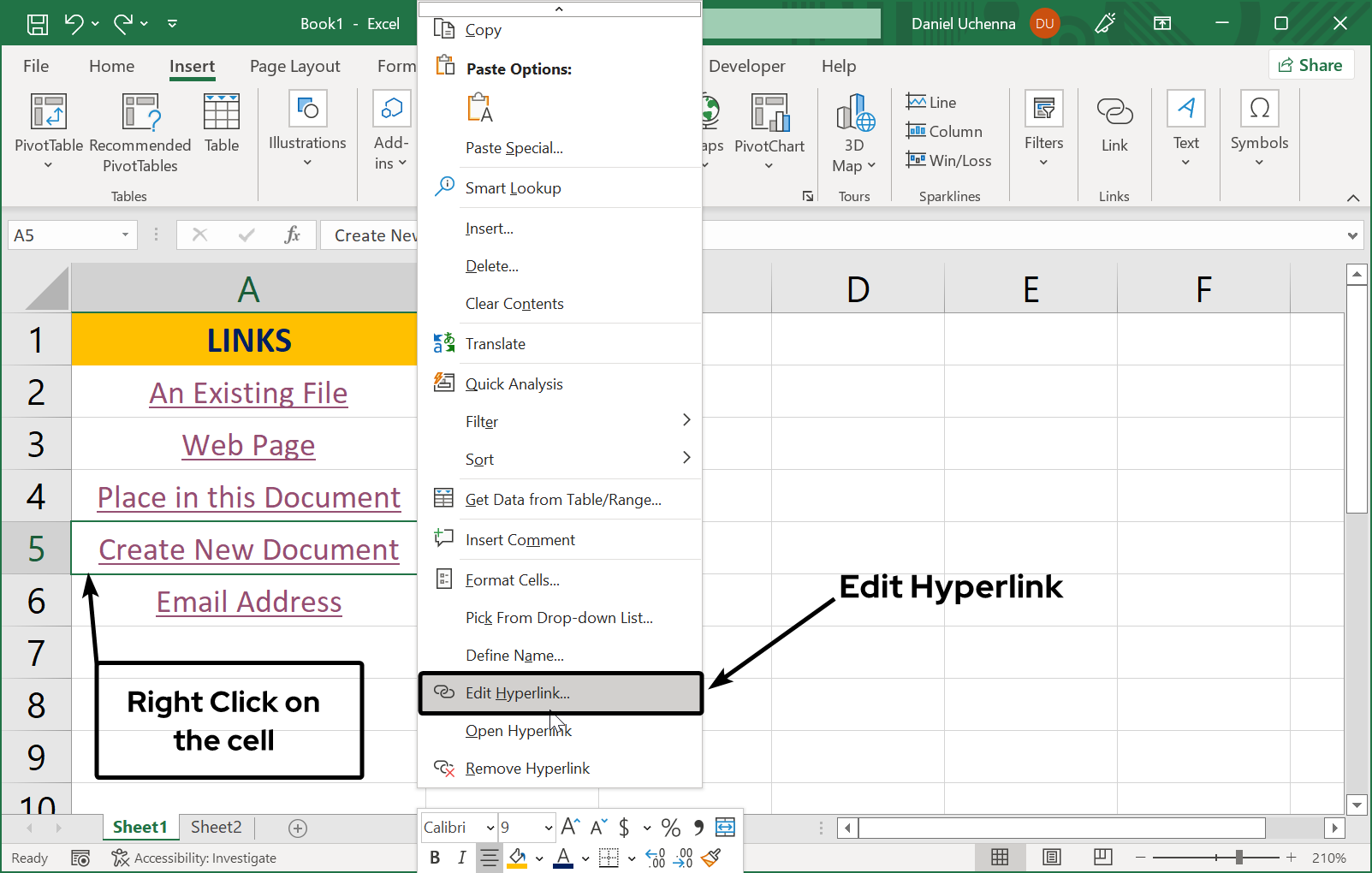Open the font size dropdown
The height and width of the screenshot is (873, 1372).
549,827
